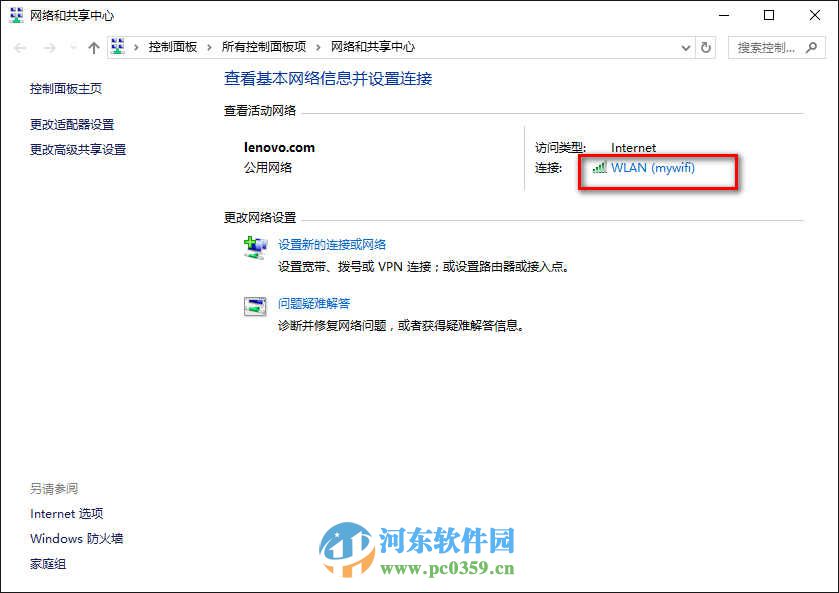Click the forward navigation arrow

tap(48, 46)
